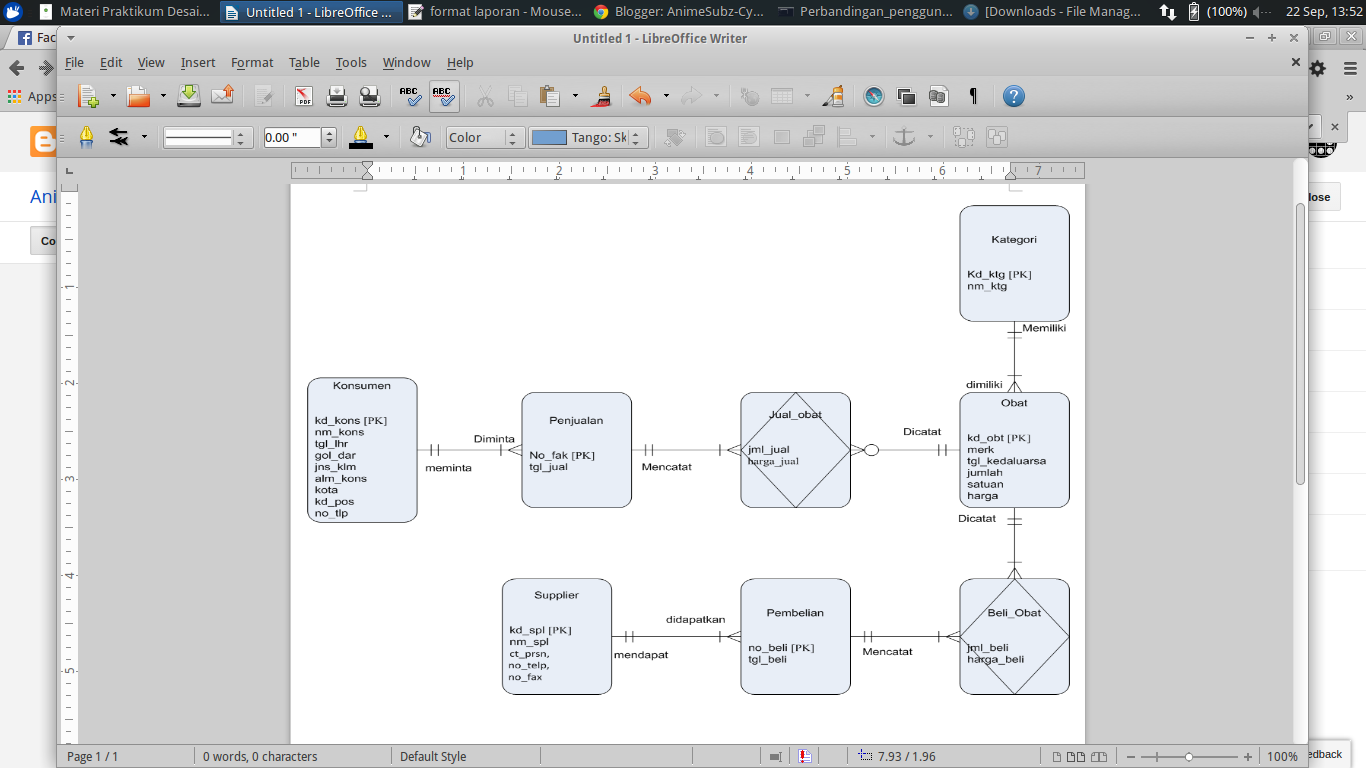Toggle formatting marks with the pilcrow icon
This screenshot has height=768, width=1366.
pyautogui.click(x=972, y=96)
